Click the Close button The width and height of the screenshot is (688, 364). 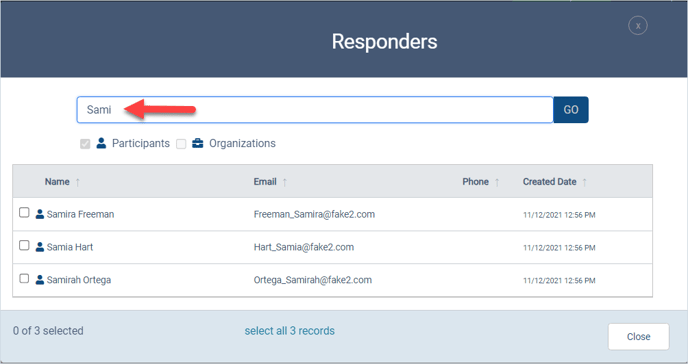[x=638, y=336]
